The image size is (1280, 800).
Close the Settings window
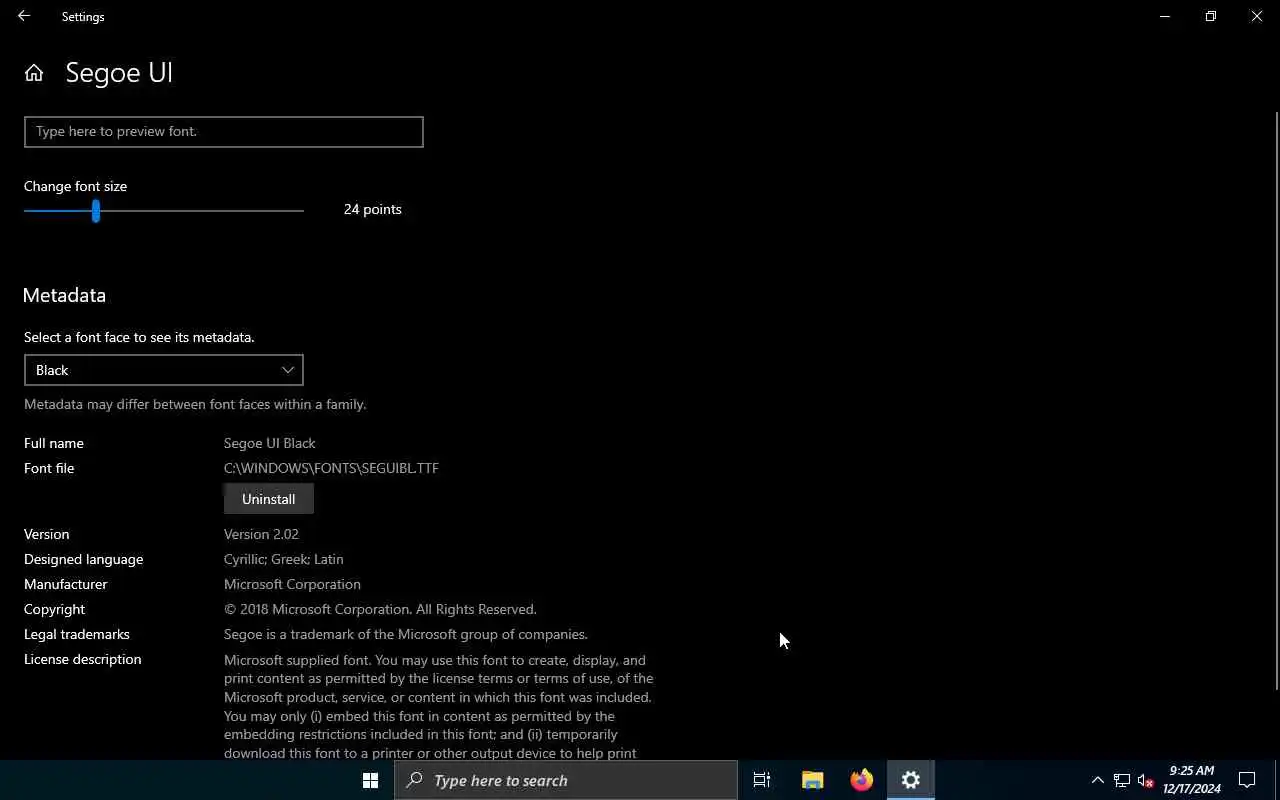tap(1257, 16)
